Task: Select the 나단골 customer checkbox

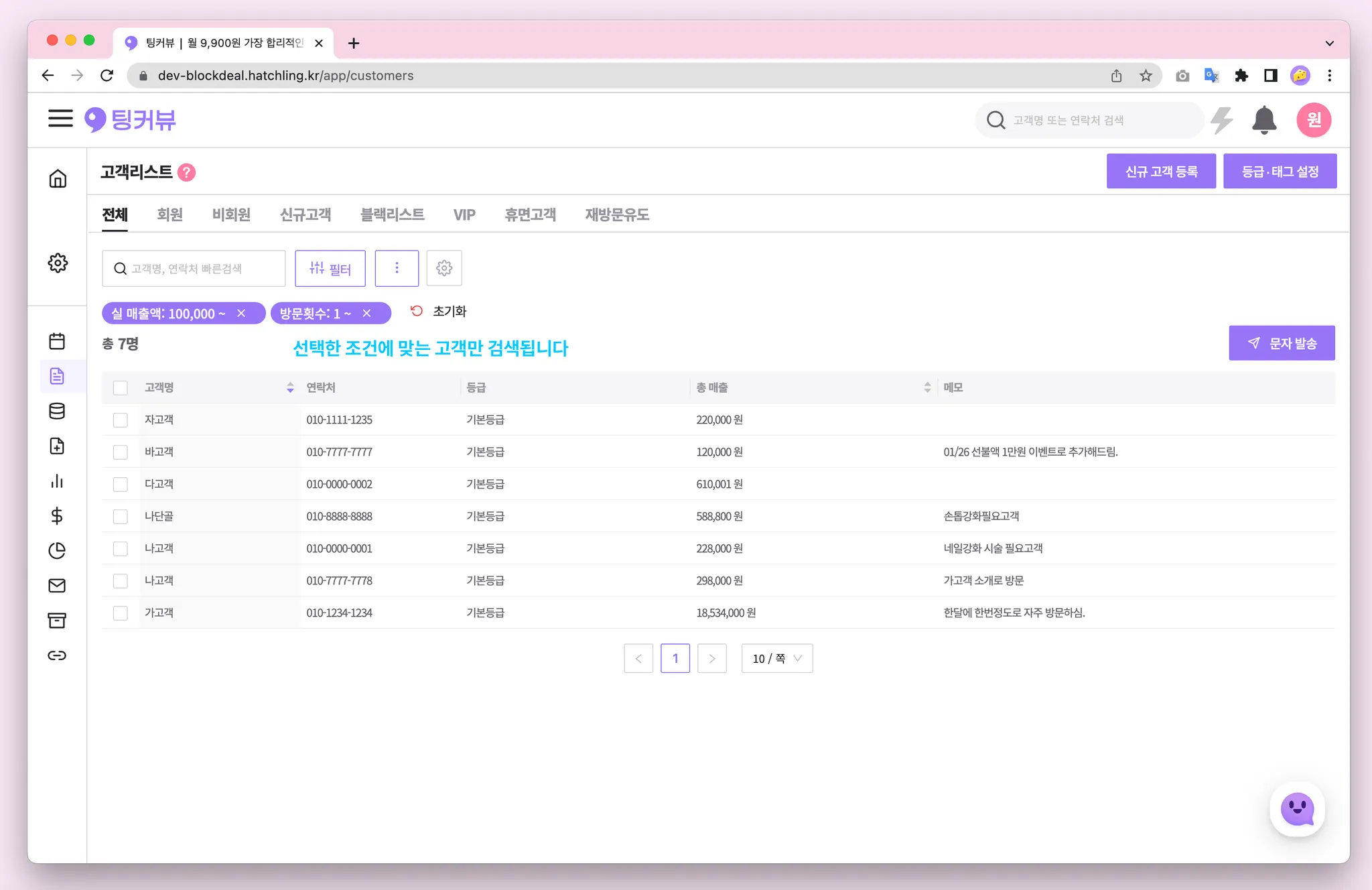Action: coord(121,517)
